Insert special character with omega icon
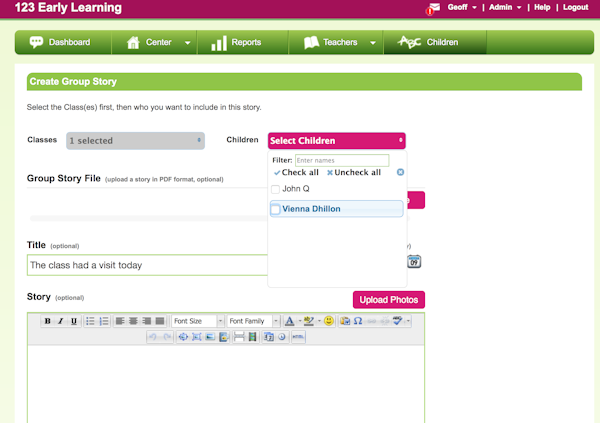Viewport: 600px width, 423px height. click(358, 321)
